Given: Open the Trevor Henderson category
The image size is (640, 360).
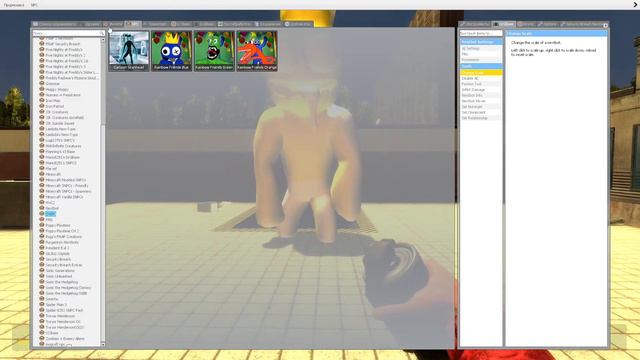Looking at the screenshot, I should (x=60, y=316).
